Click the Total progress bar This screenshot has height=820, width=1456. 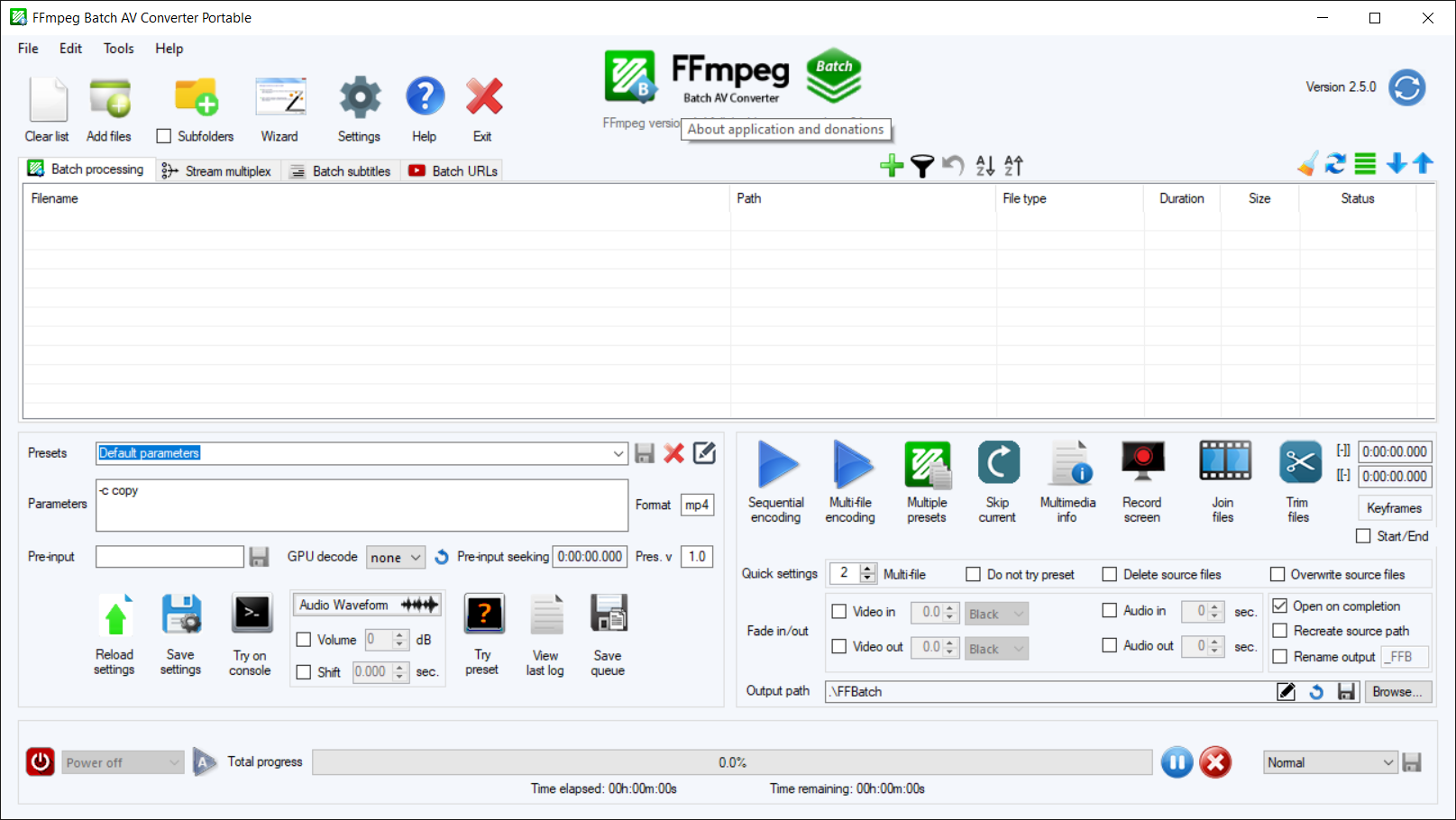[x=732, y=762]
